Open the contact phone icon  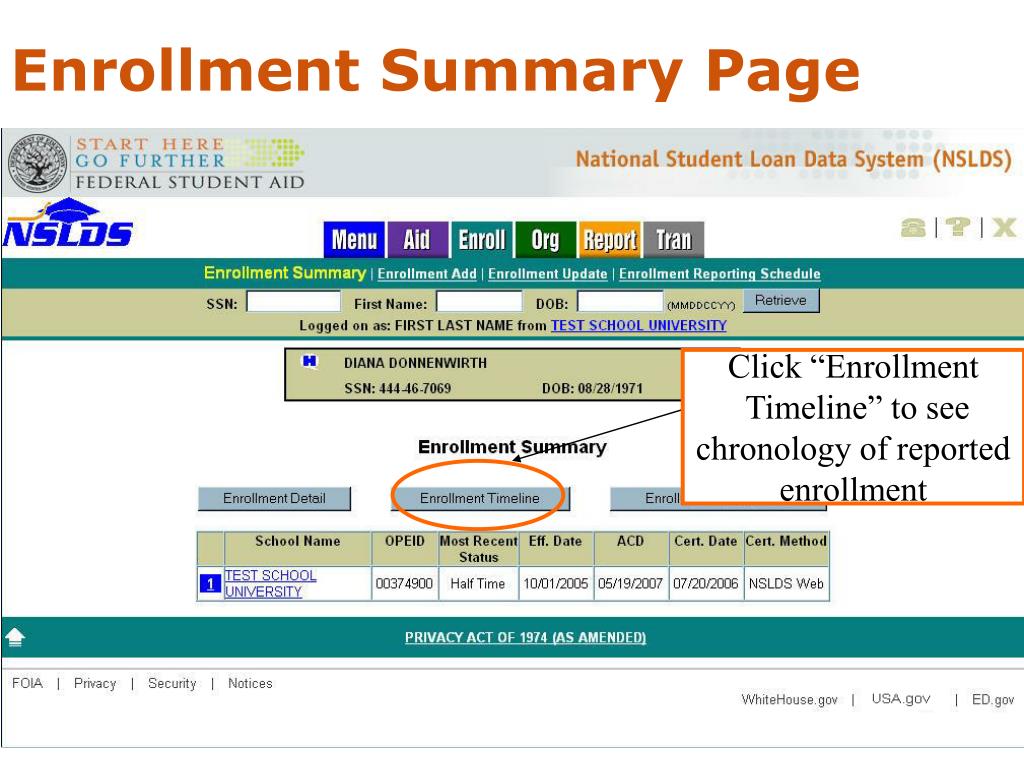click(x=913, y=227)
